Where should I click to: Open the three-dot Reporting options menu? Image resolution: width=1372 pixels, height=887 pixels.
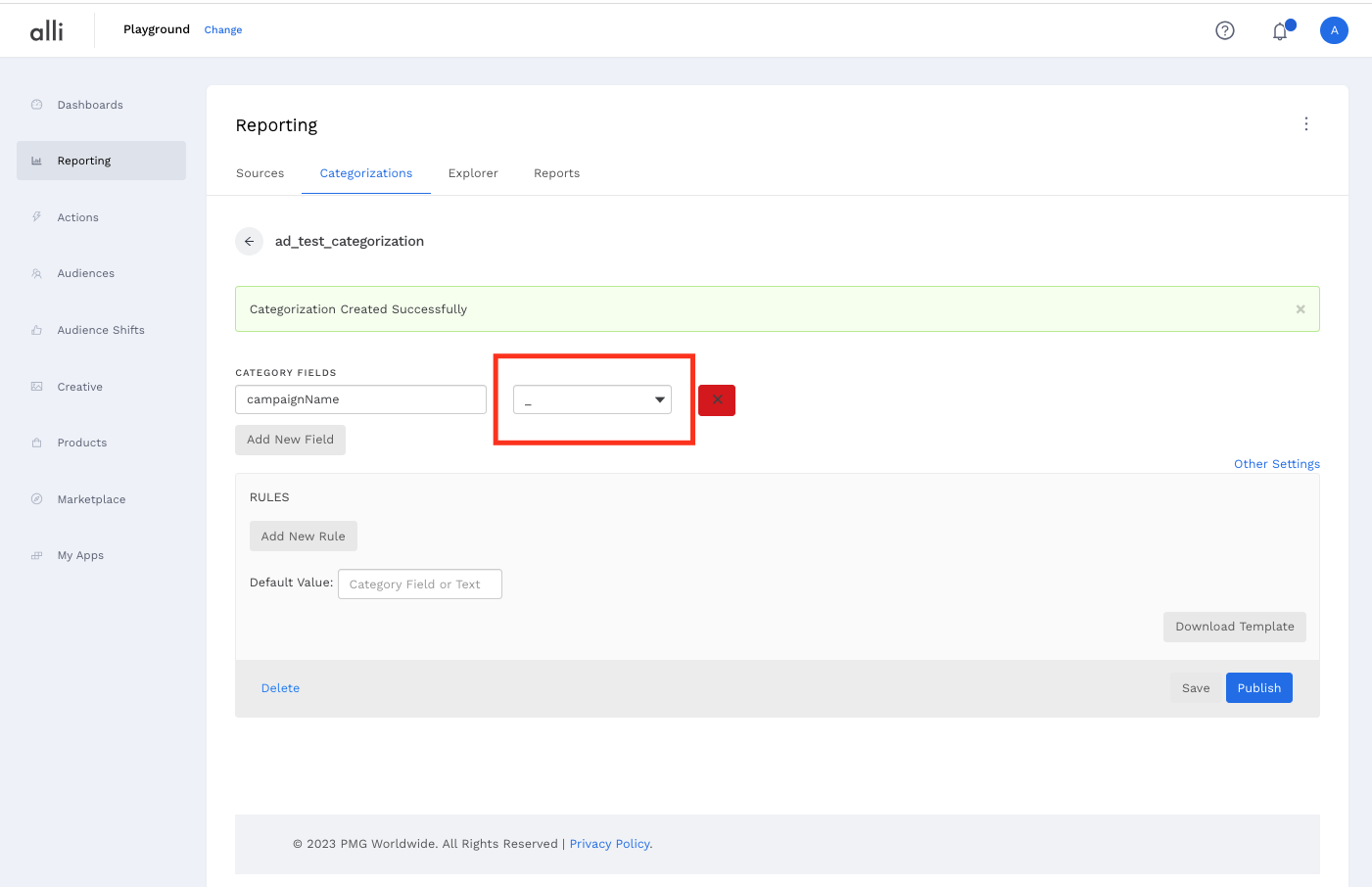point(1305,124)
